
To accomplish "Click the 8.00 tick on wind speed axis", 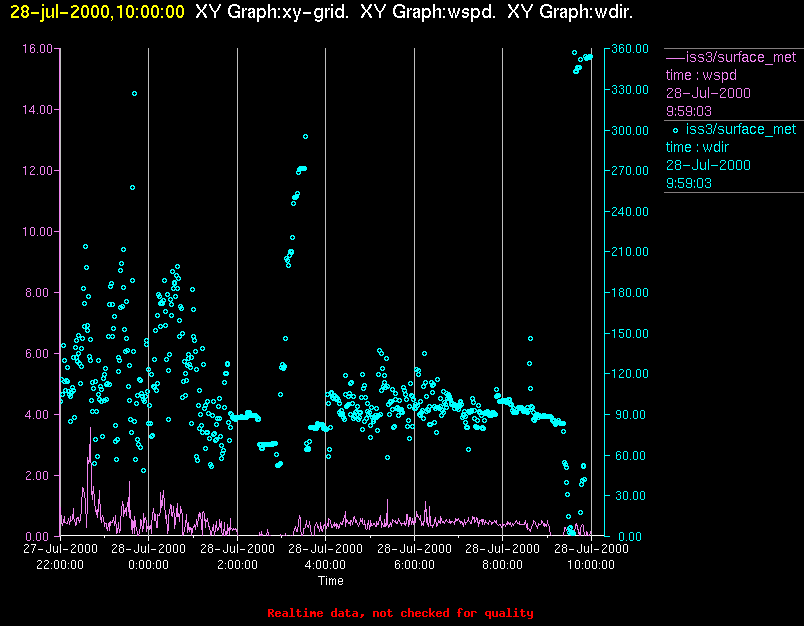I will coord(39,293).
